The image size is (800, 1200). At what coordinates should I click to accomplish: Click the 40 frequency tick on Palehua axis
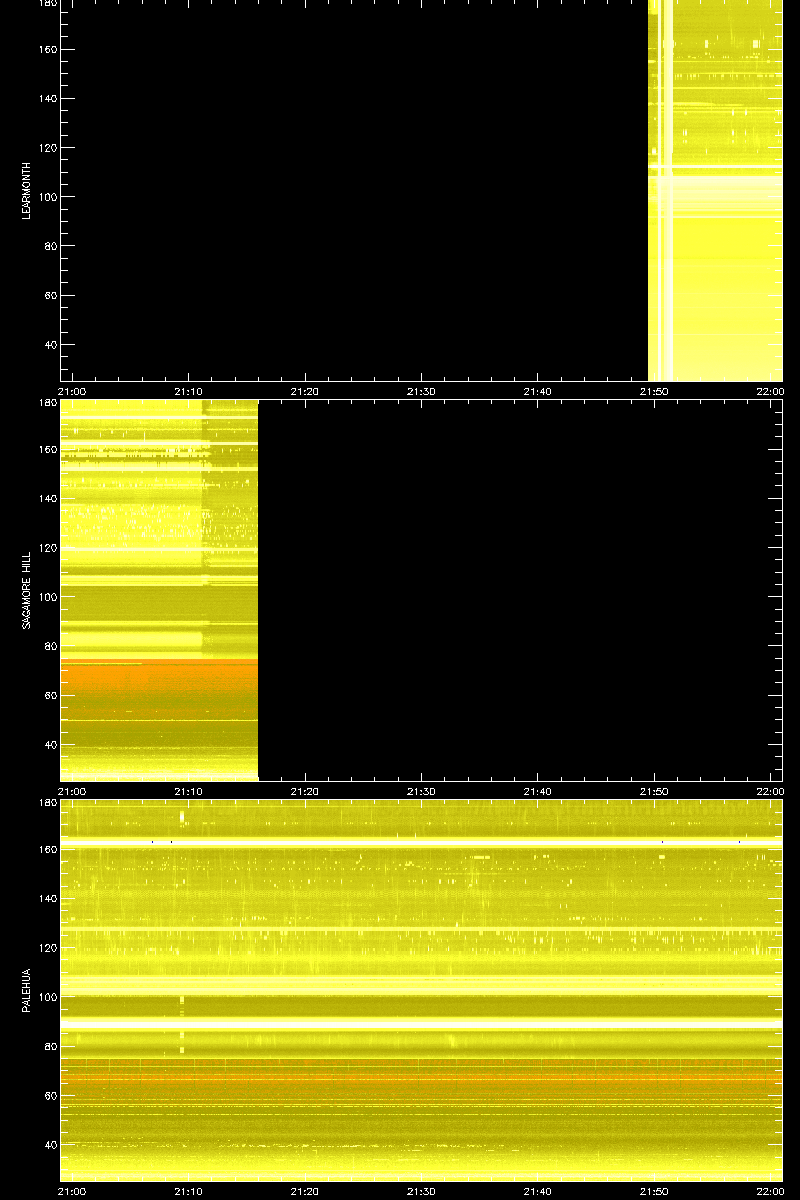click(49, 1145)
